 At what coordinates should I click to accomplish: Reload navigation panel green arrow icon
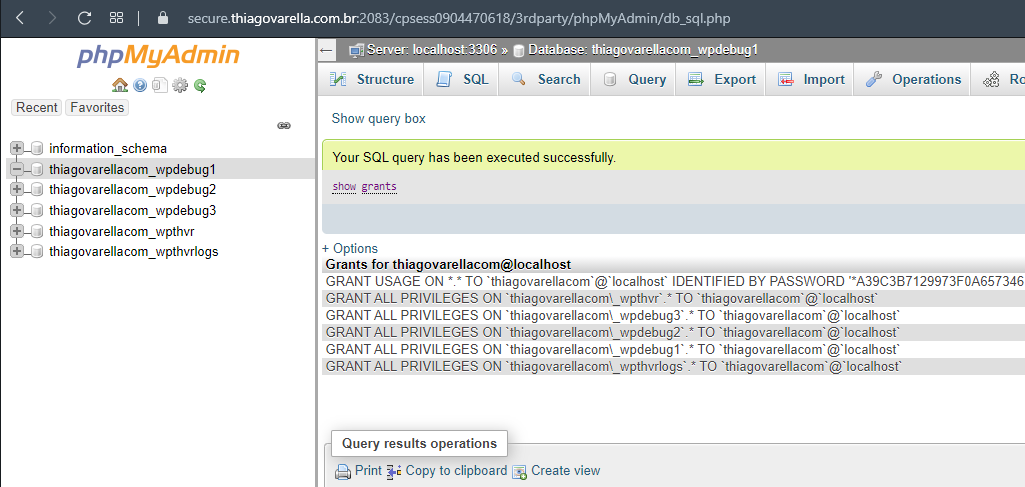coord(200,85)
